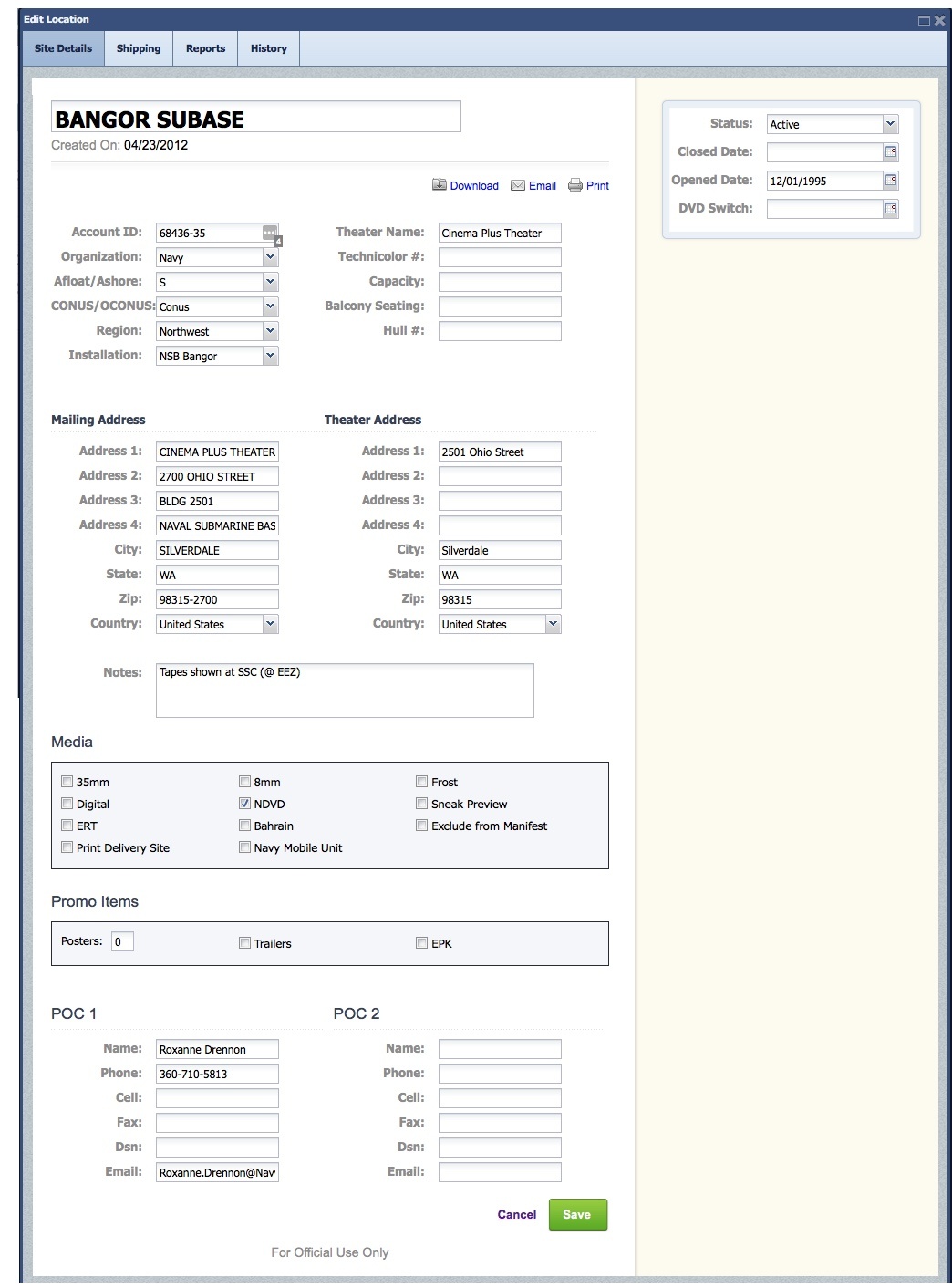The width and height of the screenshot is (952, 1288).
Task: Open the Closed Date calendar picker
Action: [x=891, y=152]
